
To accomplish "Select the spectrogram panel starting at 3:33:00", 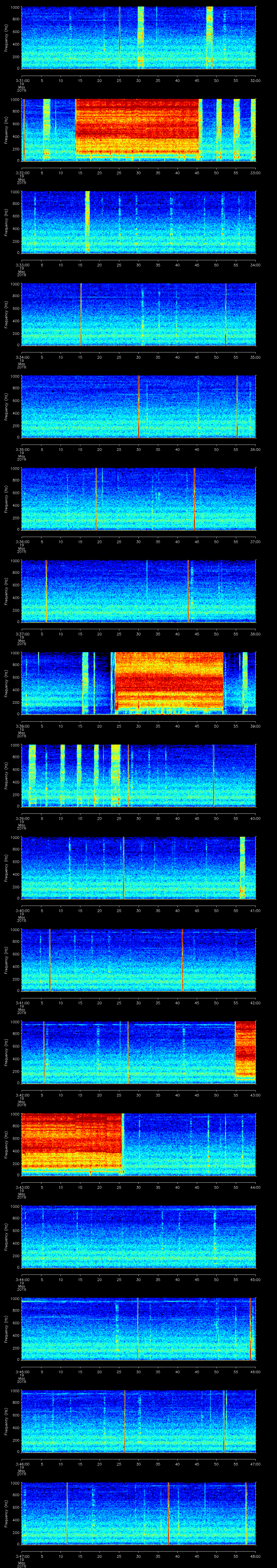I will point(139,222).
